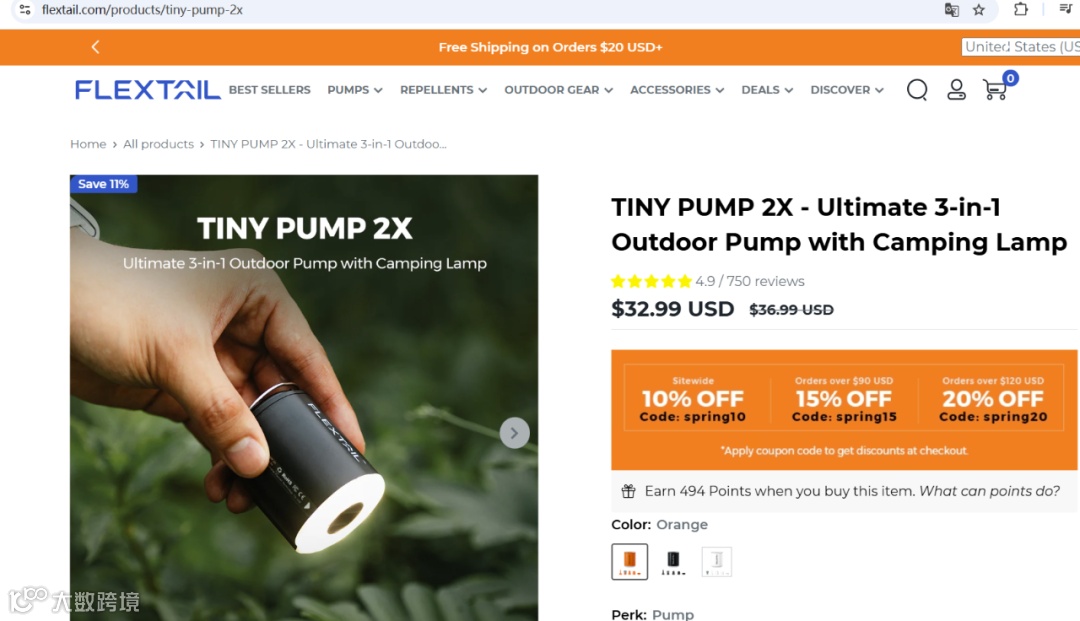Expand the REPELLENTS dropdown menu
The width and height of the screenshot is (1080, 621).
444,90
